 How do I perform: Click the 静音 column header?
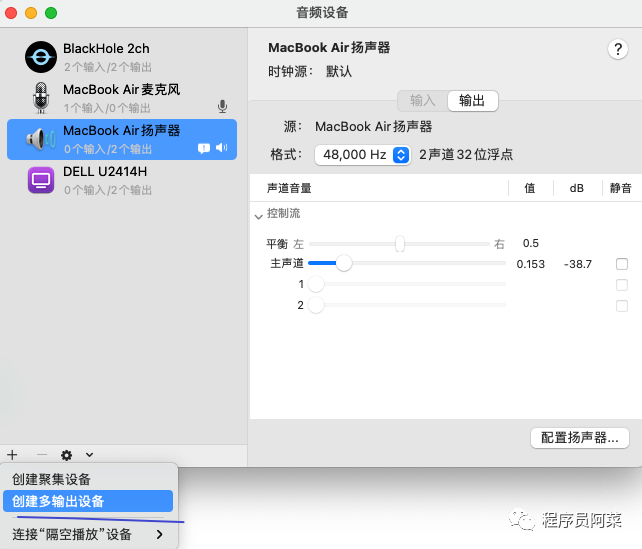621,188
